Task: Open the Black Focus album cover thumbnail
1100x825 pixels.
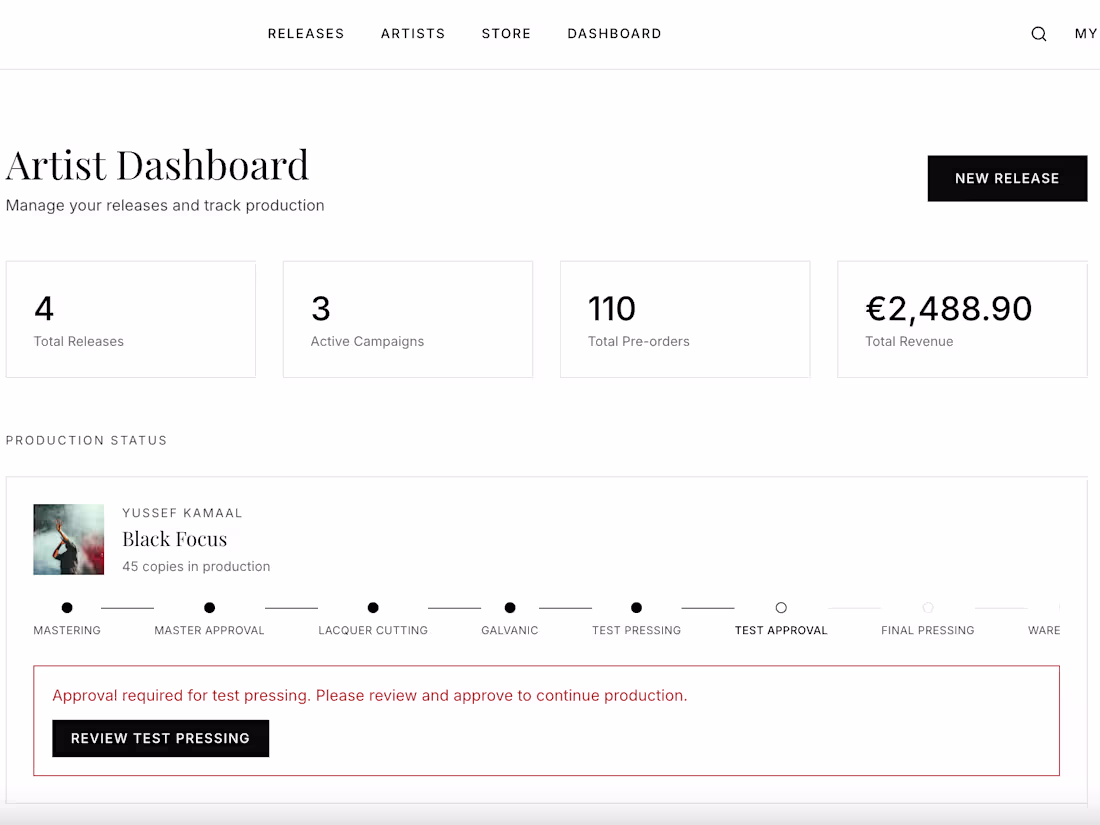Action: point(68,539)
